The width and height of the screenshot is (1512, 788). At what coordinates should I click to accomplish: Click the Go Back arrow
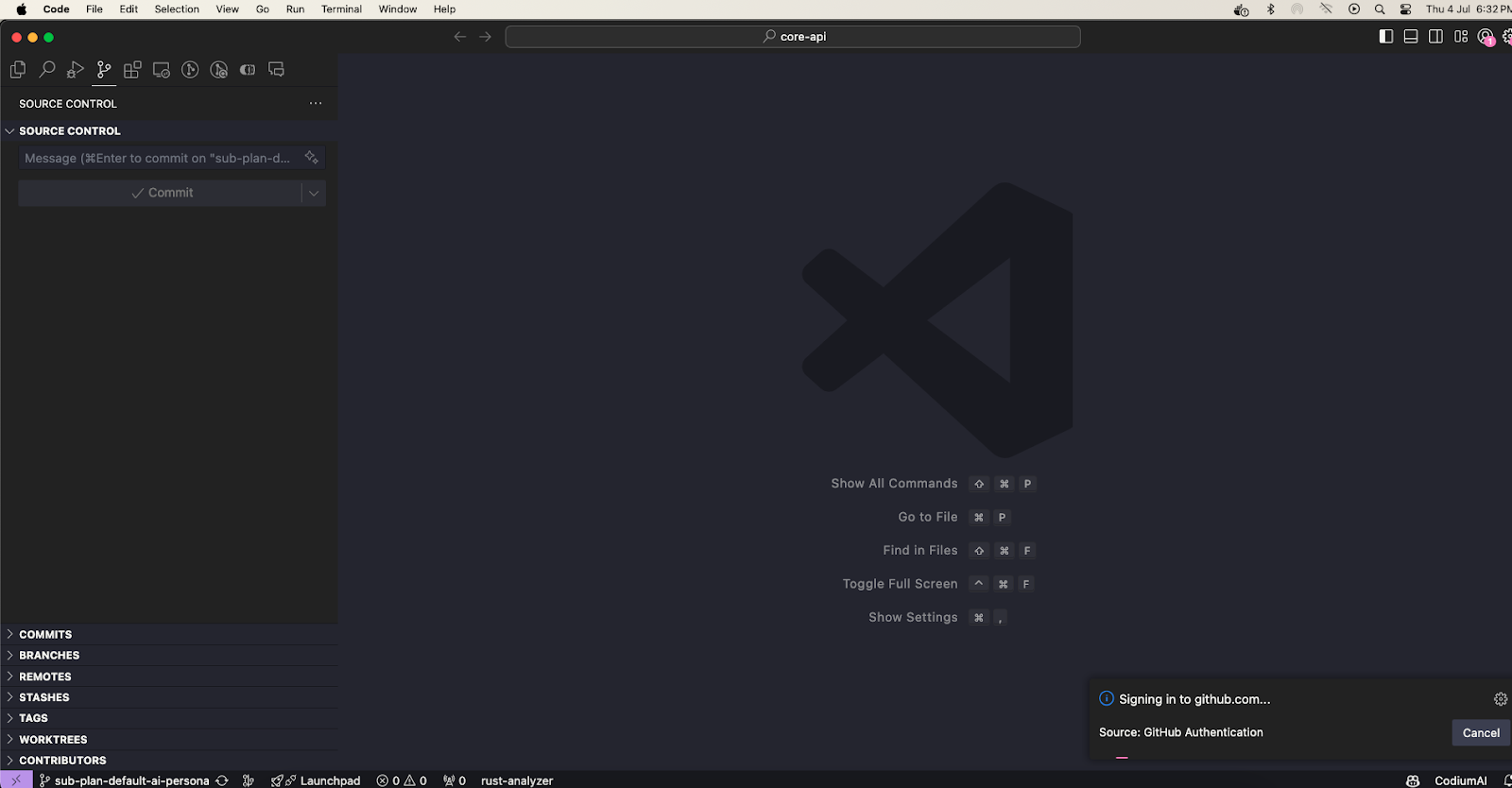pyautogui.click(x=460, y=37)
